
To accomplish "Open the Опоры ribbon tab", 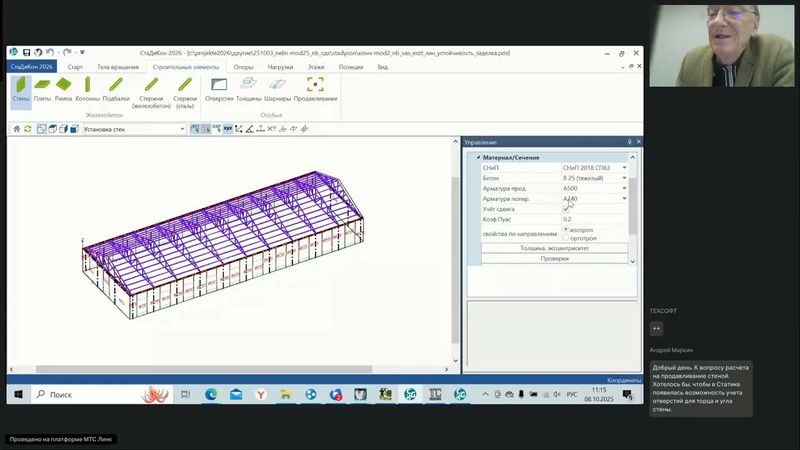I will (x=243, y=67).
